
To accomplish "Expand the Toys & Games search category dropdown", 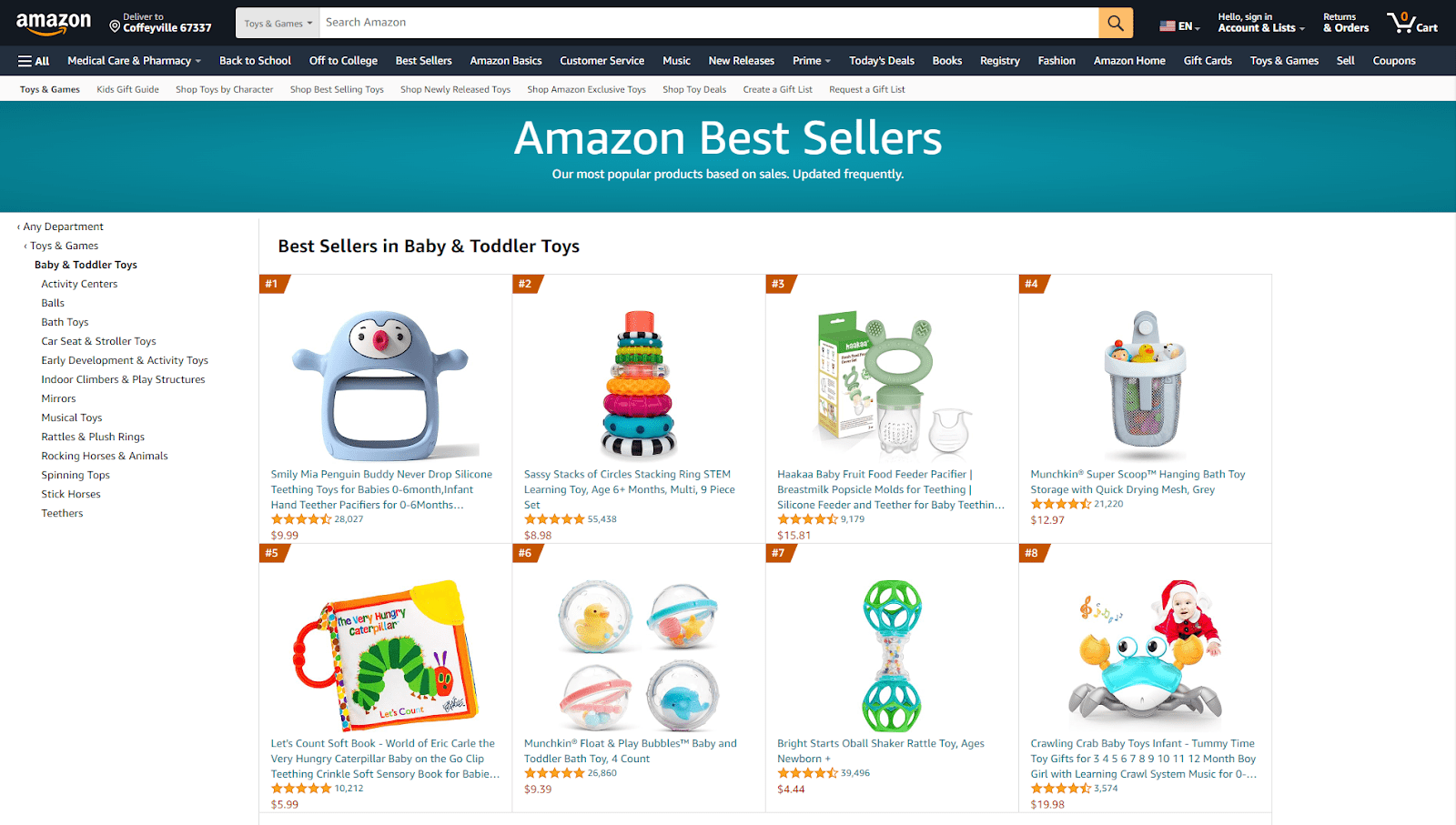I will [x=278, y=24].
